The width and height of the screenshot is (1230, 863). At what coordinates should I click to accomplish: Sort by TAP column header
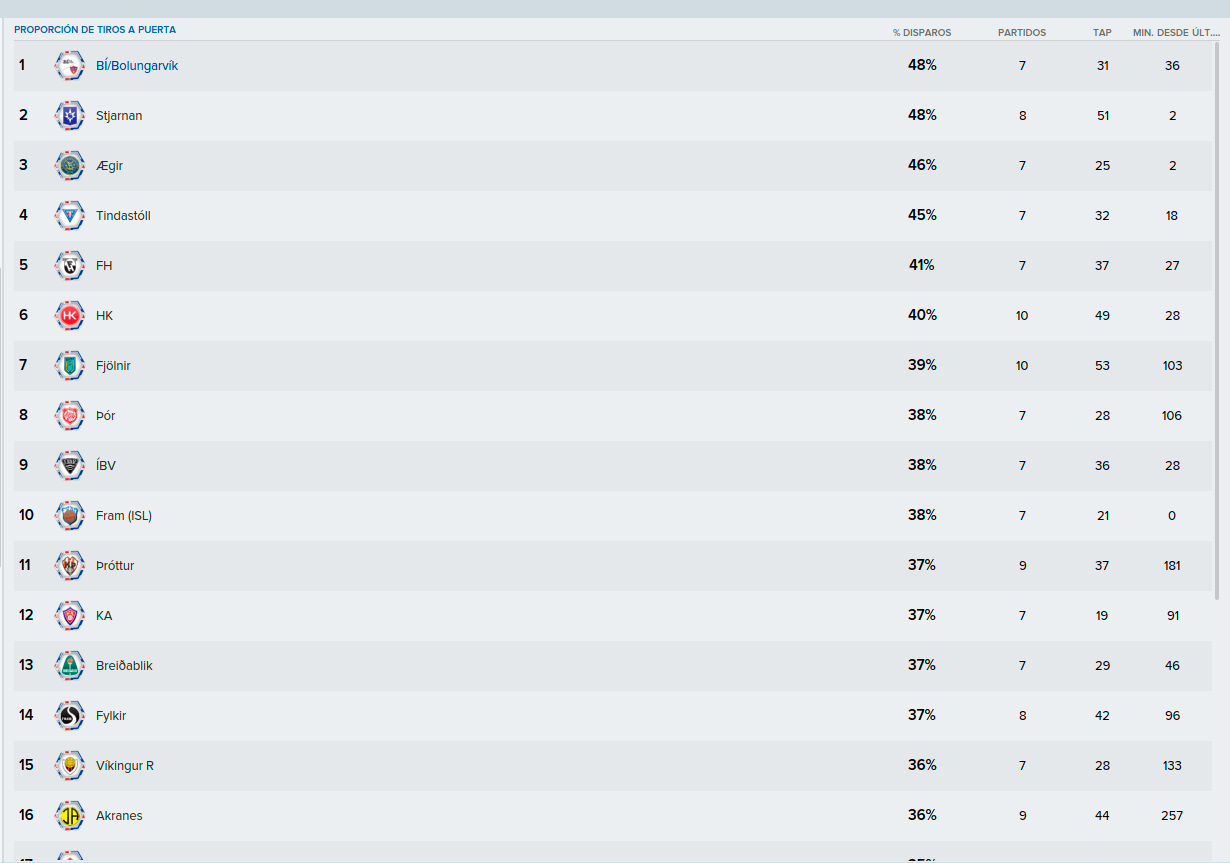point(1102,33)
